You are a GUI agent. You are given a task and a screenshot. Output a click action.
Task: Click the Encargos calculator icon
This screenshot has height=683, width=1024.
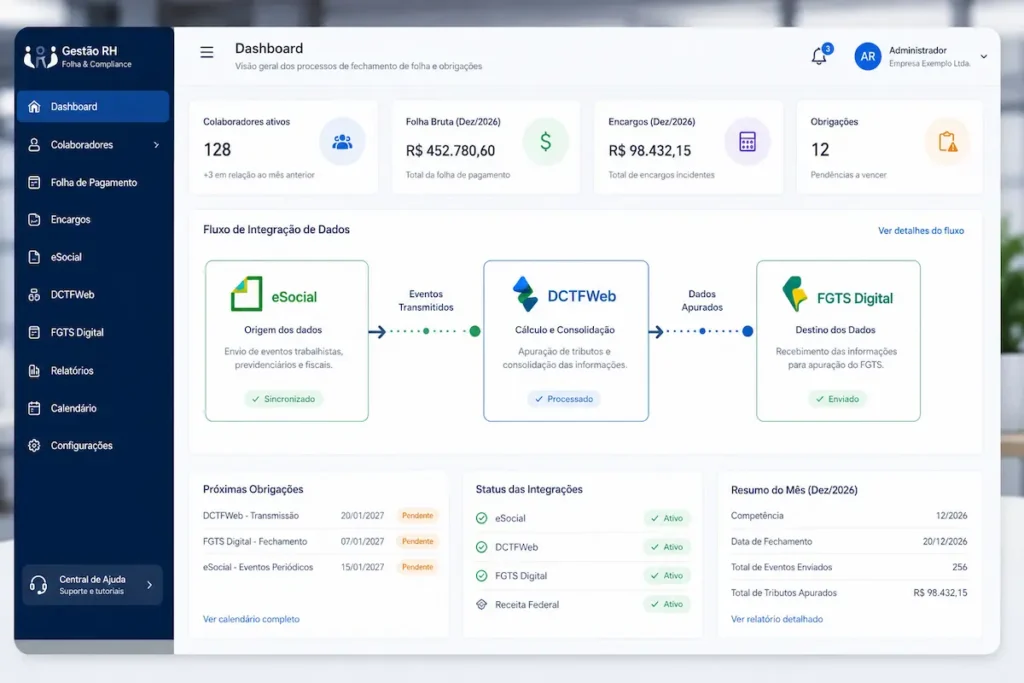[748, 141]
